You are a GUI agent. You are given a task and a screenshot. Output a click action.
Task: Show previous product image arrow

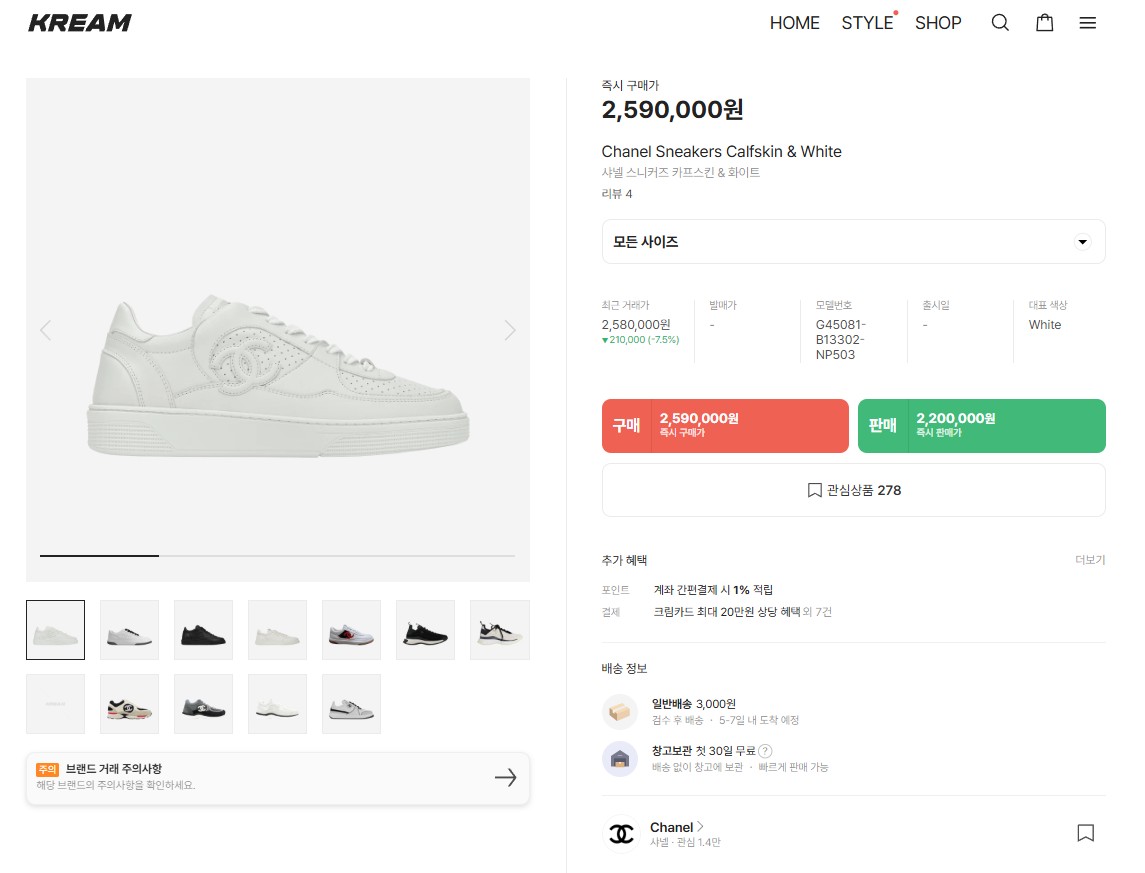coord(45,330)
